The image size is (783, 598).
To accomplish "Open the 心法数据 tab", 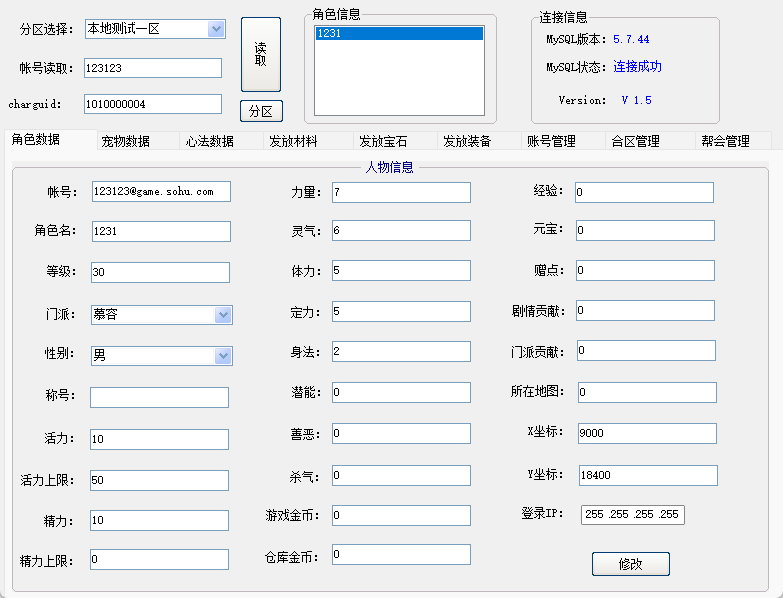I will point(210,142).
